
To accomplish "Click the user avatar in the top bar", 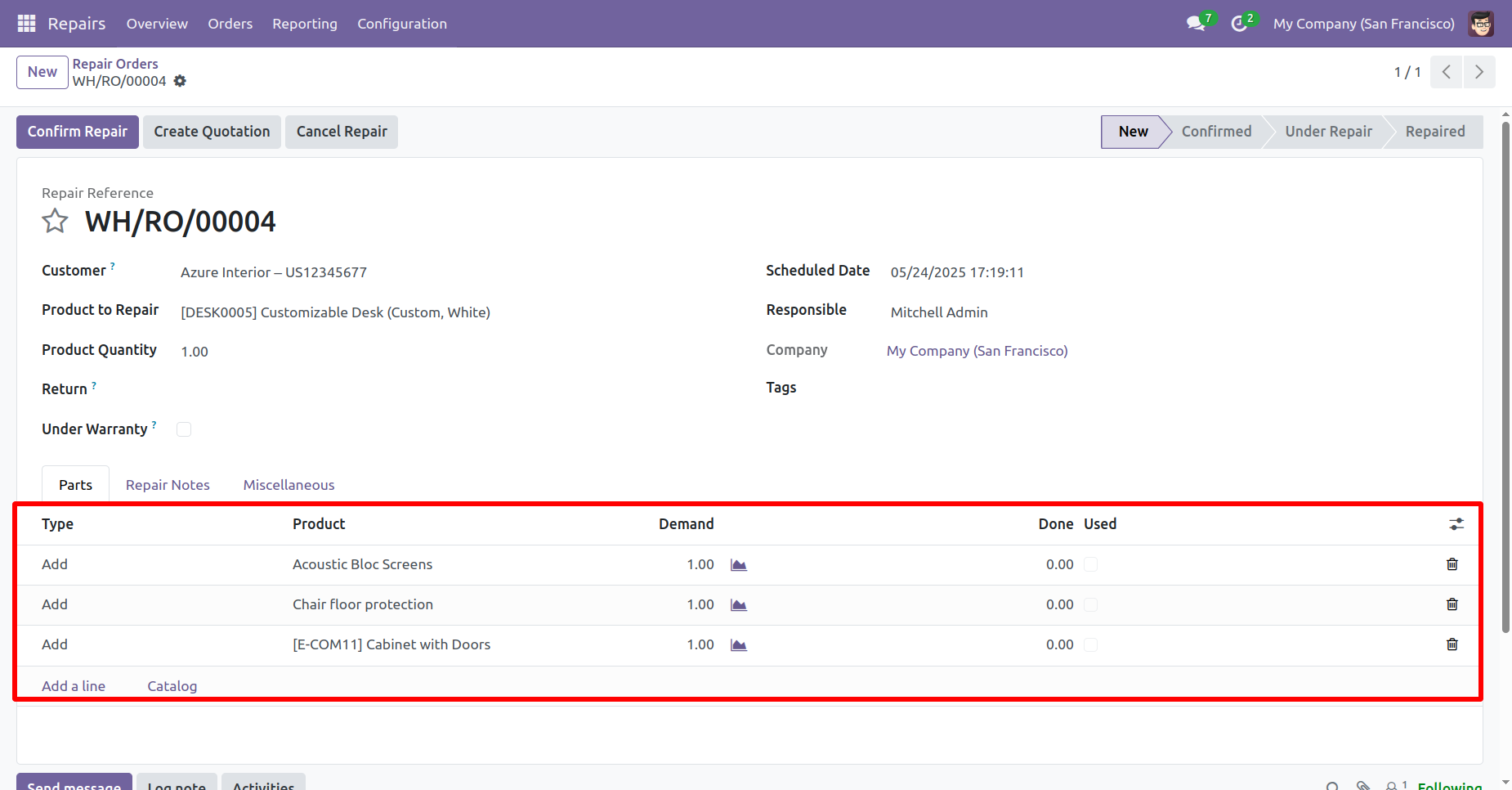I will pyautogui.click(x=1481, y=24).
